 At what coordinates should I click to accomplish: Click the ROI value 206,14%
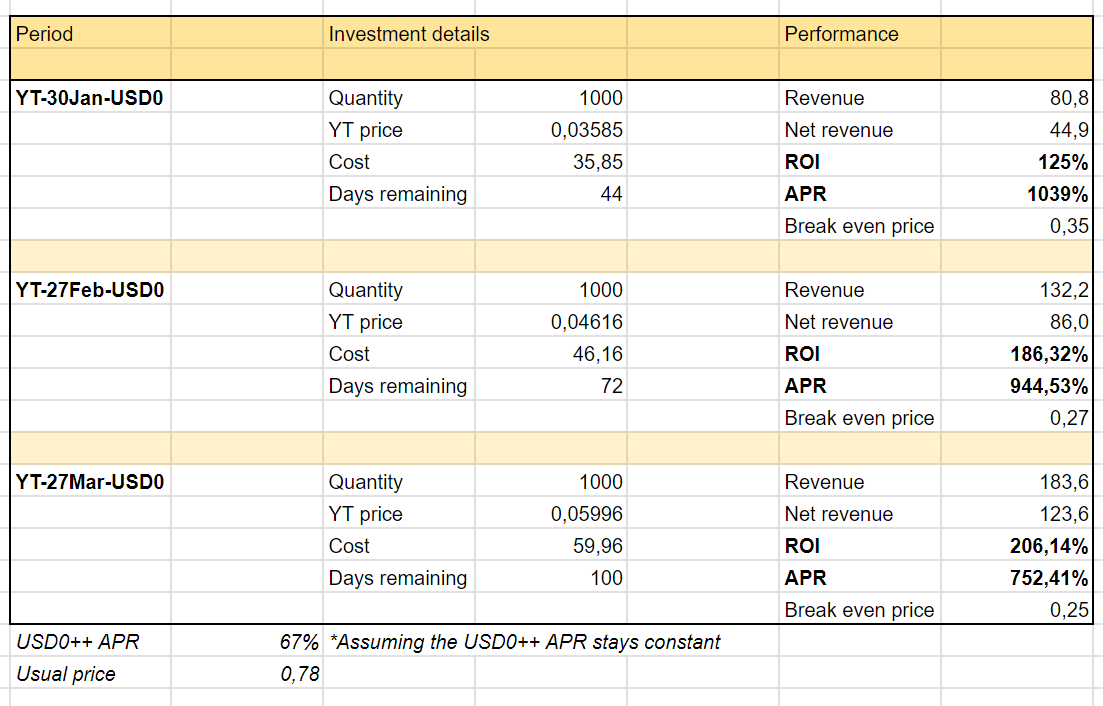1049,546
